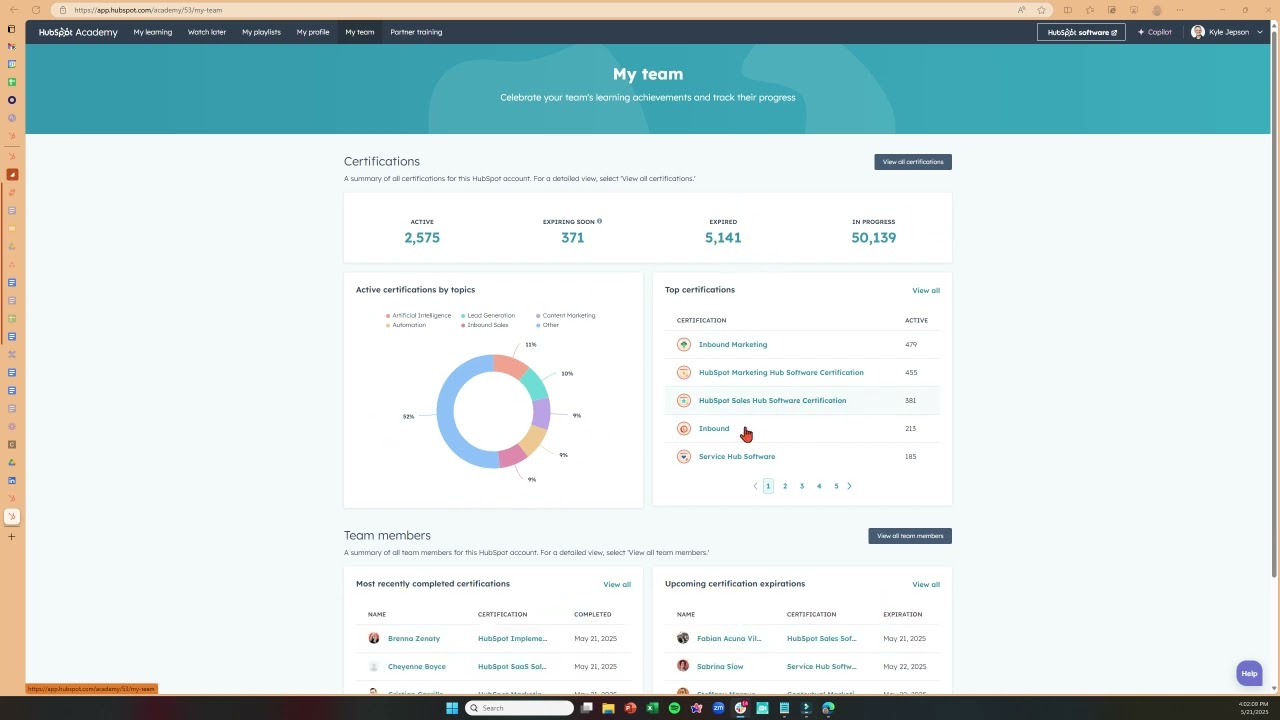Screen dimensions: 1280x720
Task: Click the Marketing Hub Software badge icon
Action: (x=684, y=373)
